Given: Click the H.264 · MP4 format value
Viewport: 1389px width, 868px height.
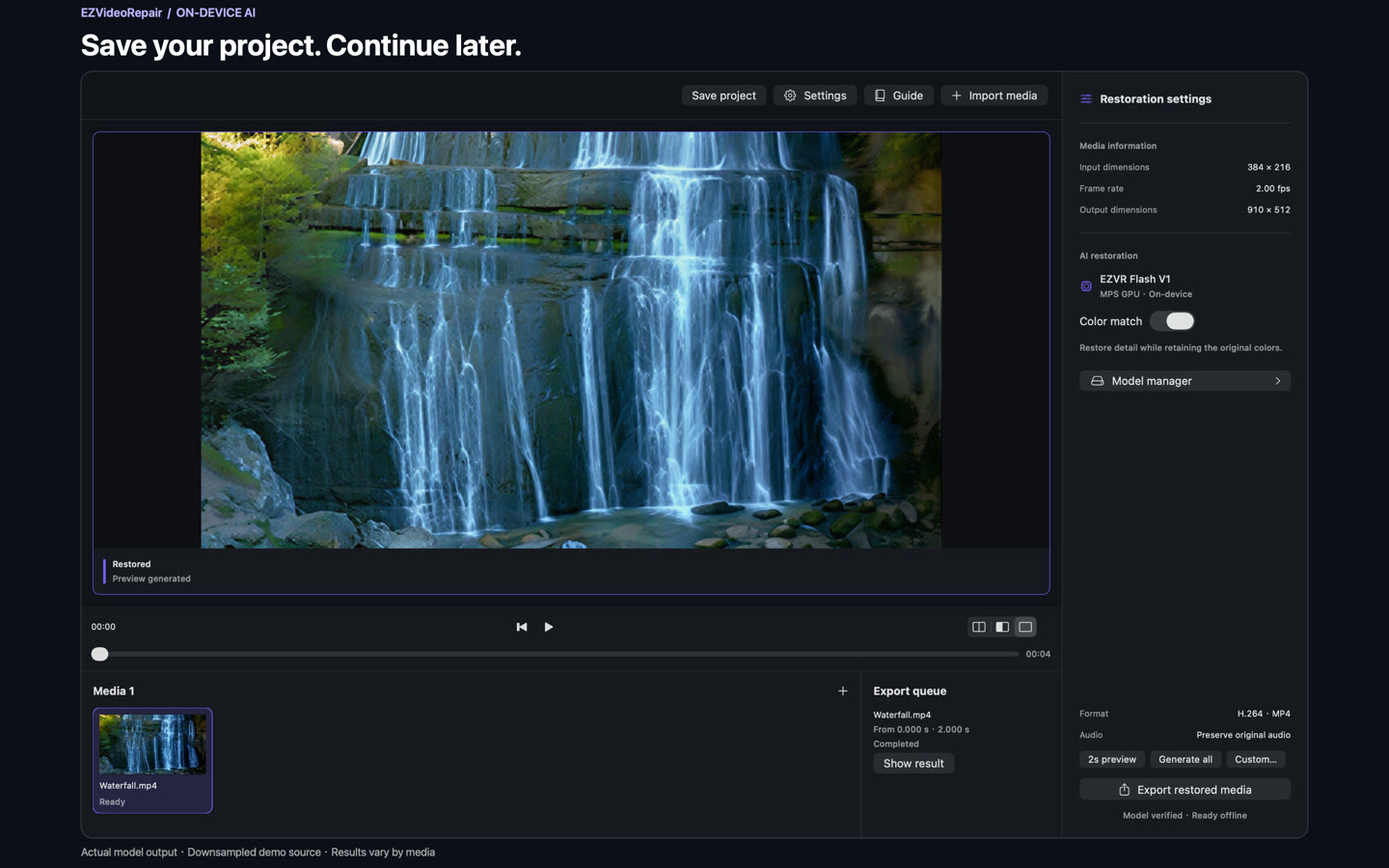Looking at the screenshot, I should (1264, 714).
